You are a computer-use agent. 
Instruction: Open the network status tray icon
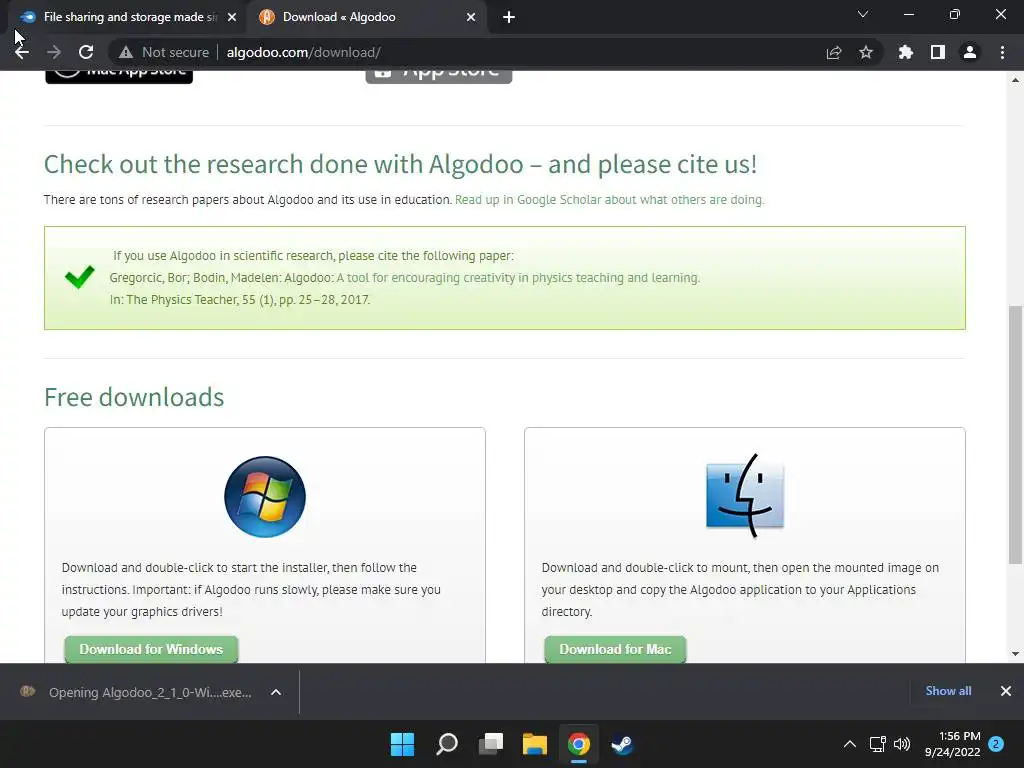pyautogui.click(x=877, y=744)
